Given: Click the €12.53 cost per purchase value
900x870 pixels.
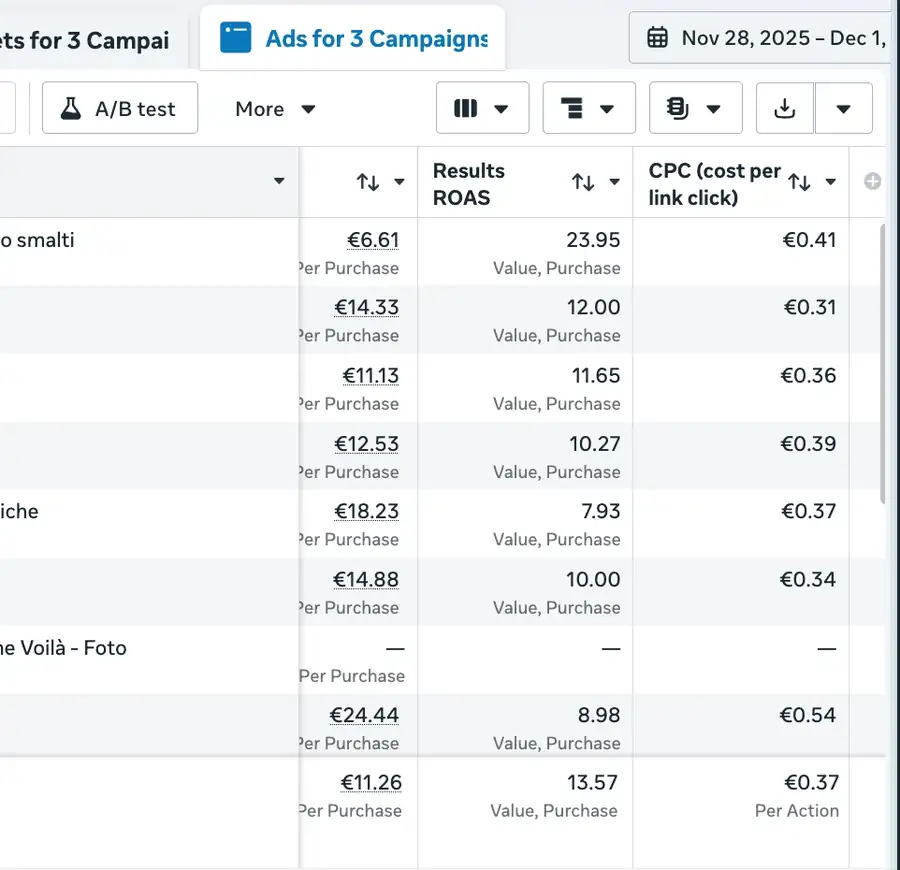Looking at the screenshot, I should tap(366, 444).
